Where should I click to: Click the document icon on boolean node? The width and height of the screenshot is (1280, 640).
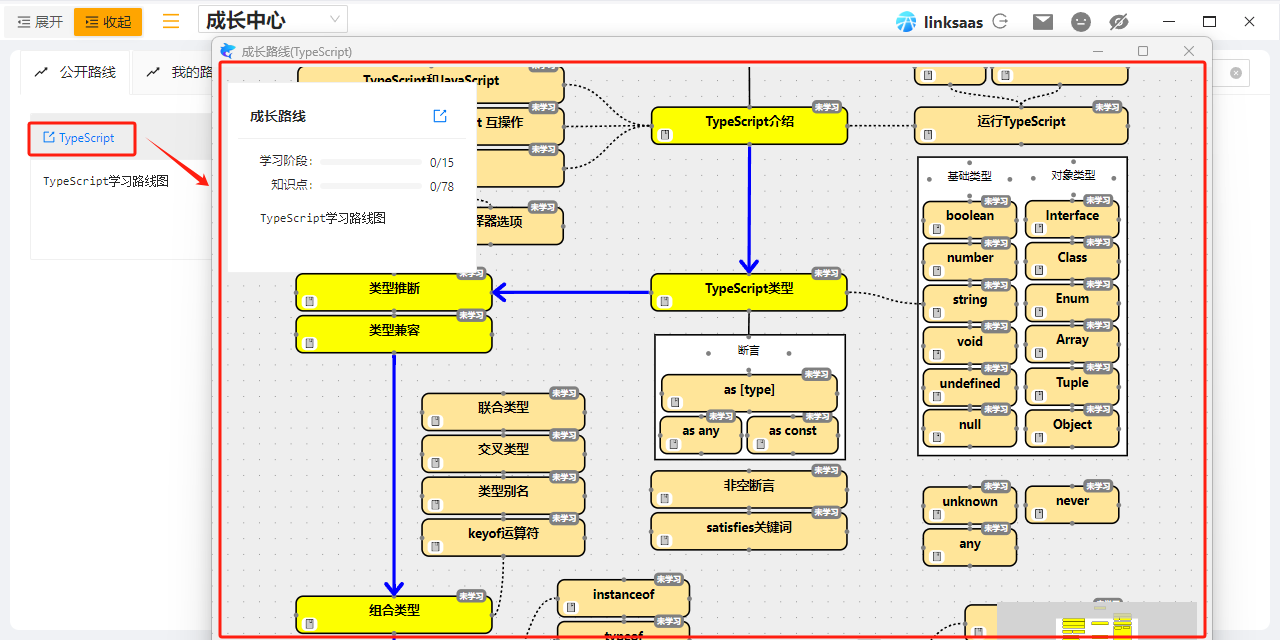pos(937,229)
